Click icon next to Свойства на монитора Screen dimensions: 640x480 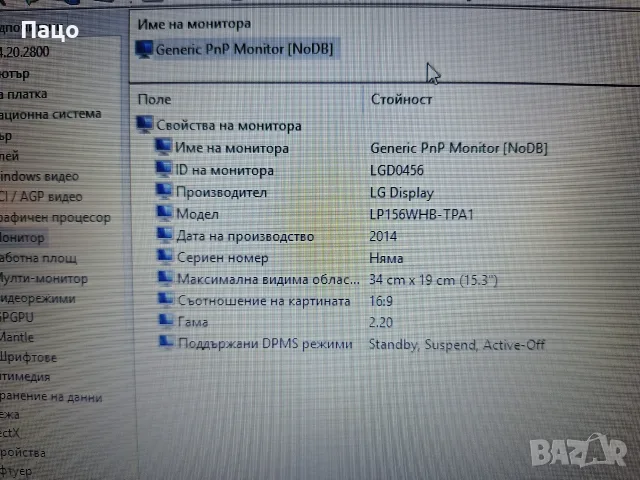point(145,124)
